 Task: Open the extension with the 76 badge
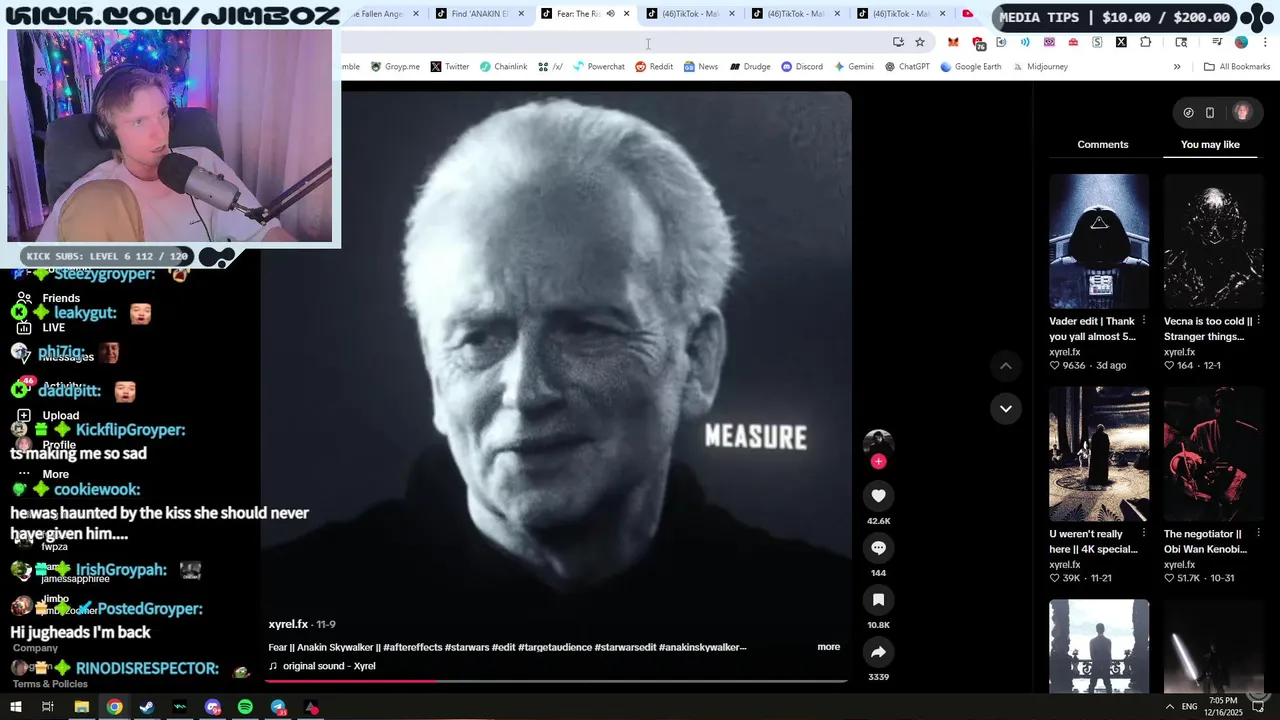[978, 43]
